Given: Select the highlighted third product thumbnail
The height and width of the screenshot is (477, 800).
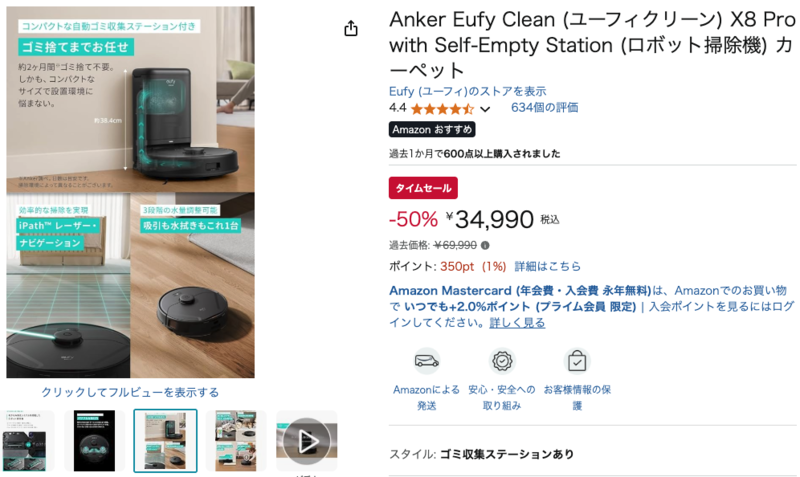Looking at the screenshot, I should 165,441.
